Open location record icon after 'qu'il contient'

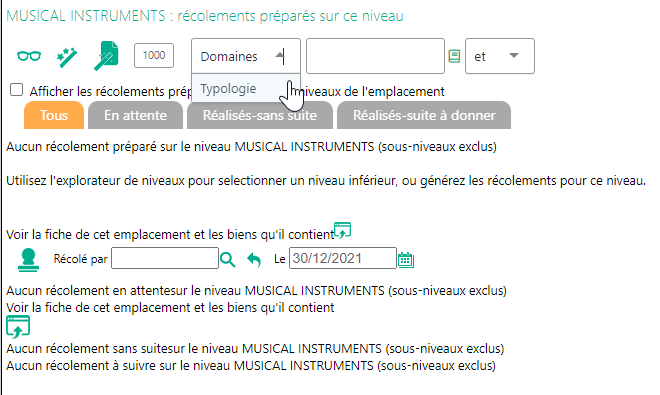pyautogui.click(x=343, y=230)
